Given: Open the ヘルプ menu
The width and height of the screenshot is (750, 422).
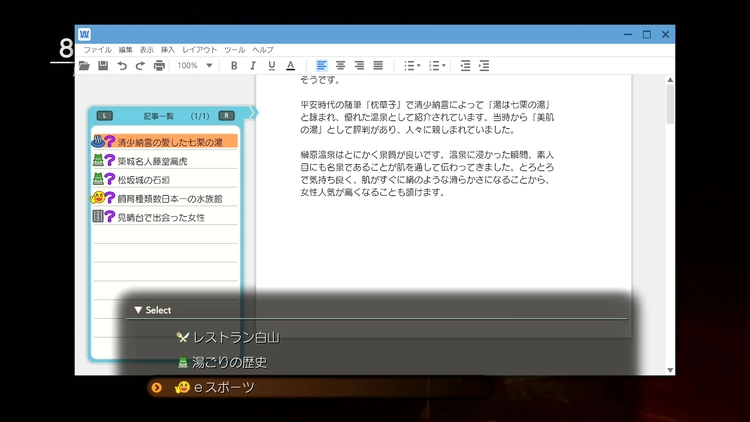Looking at the screenshot, I should point(263,50).
